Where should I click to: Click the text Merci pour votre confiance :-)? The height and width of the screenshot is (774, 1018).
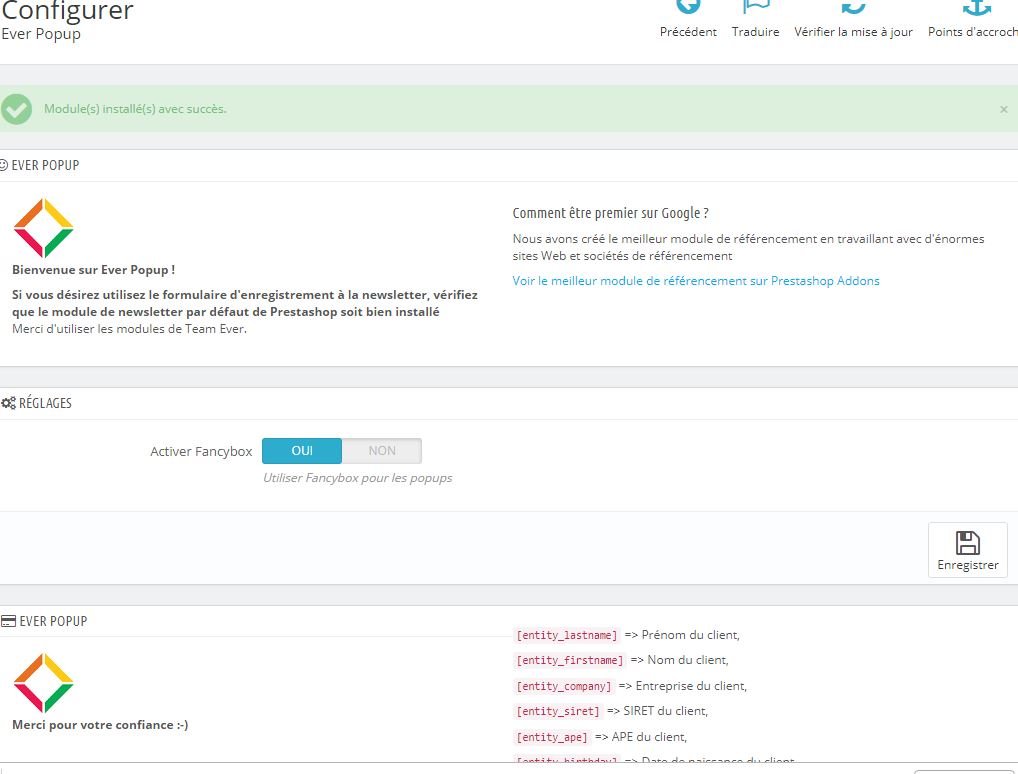[x=100, y=725]
